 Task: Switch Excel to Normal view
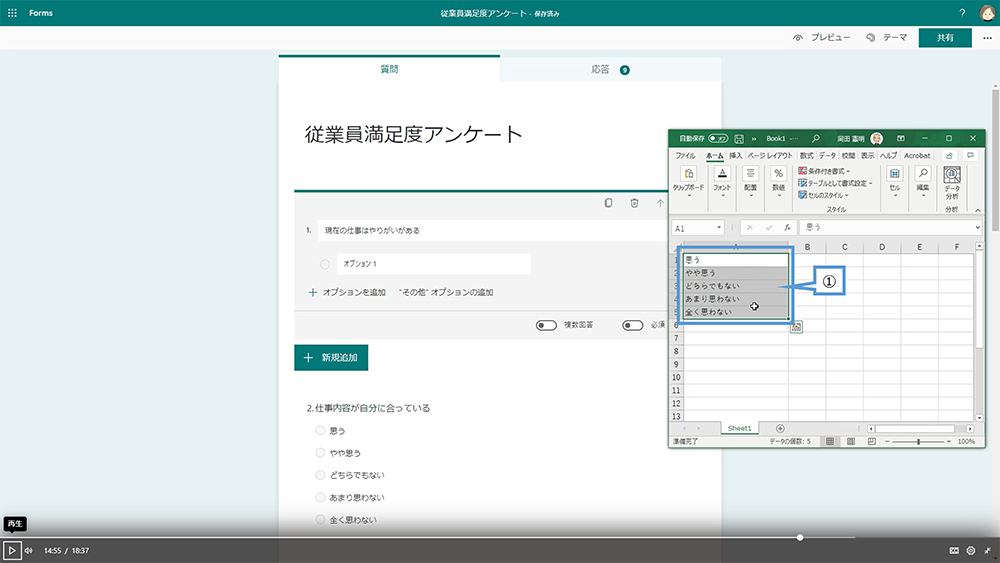click(x=830, y=441)
